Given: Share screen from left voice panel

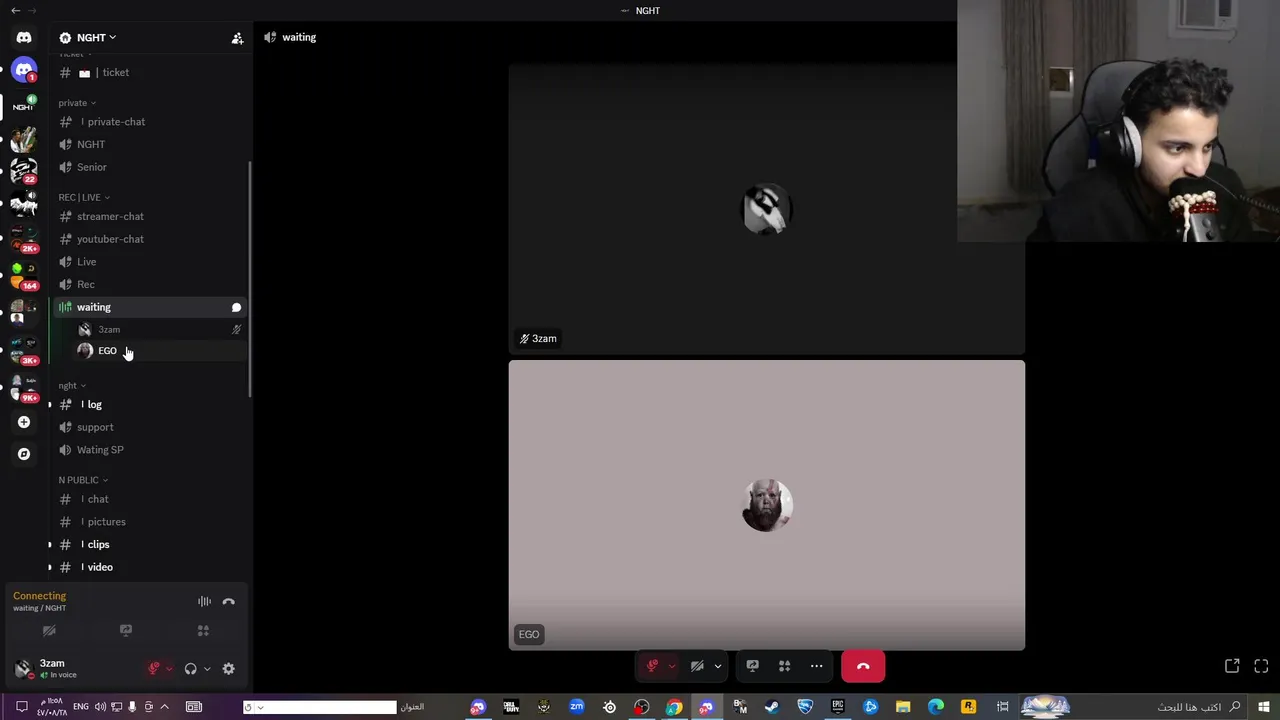Looking at the screenshot, I should click(x=126, y=631).
